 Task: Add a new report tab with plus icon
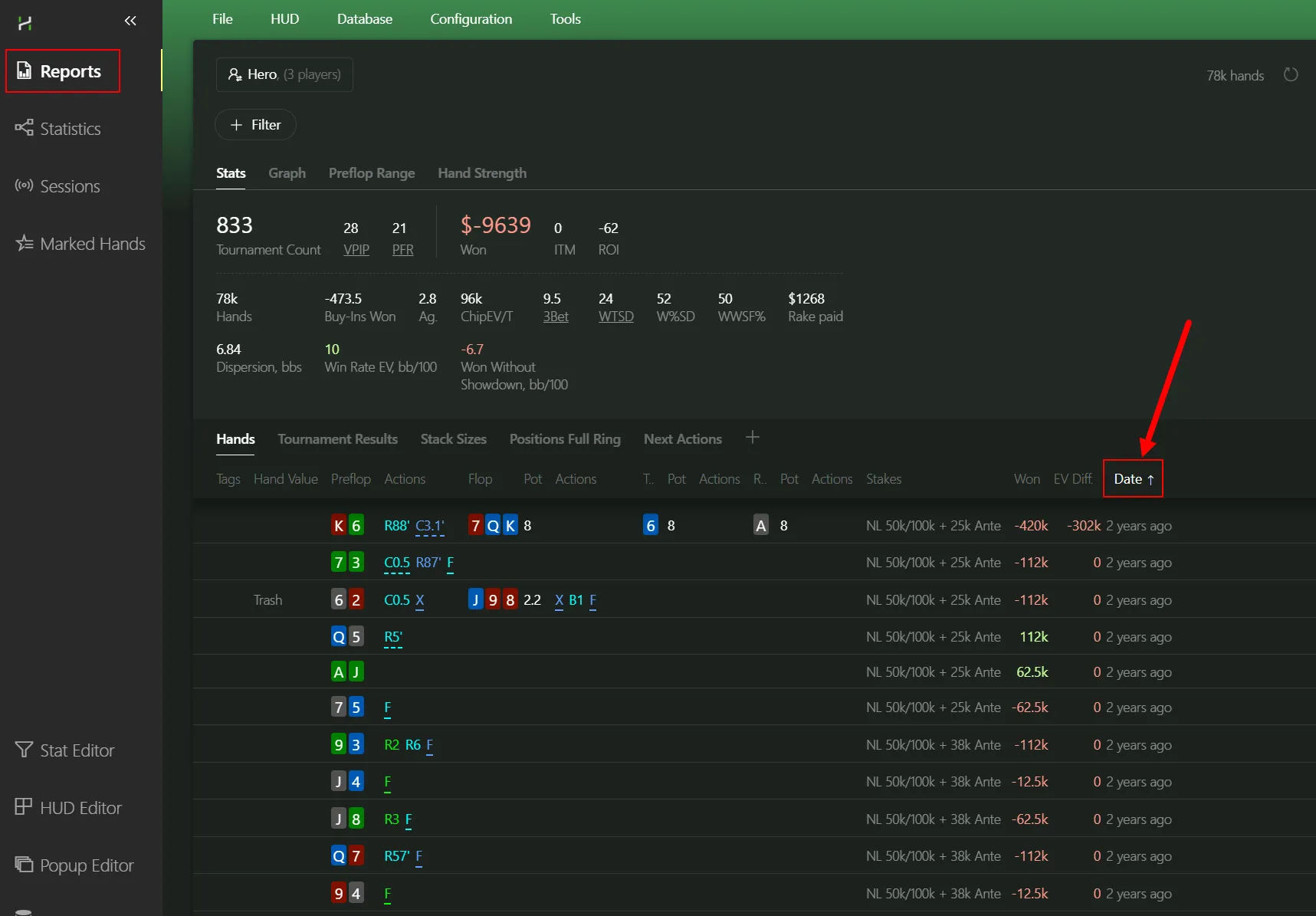tap(752, 438)
